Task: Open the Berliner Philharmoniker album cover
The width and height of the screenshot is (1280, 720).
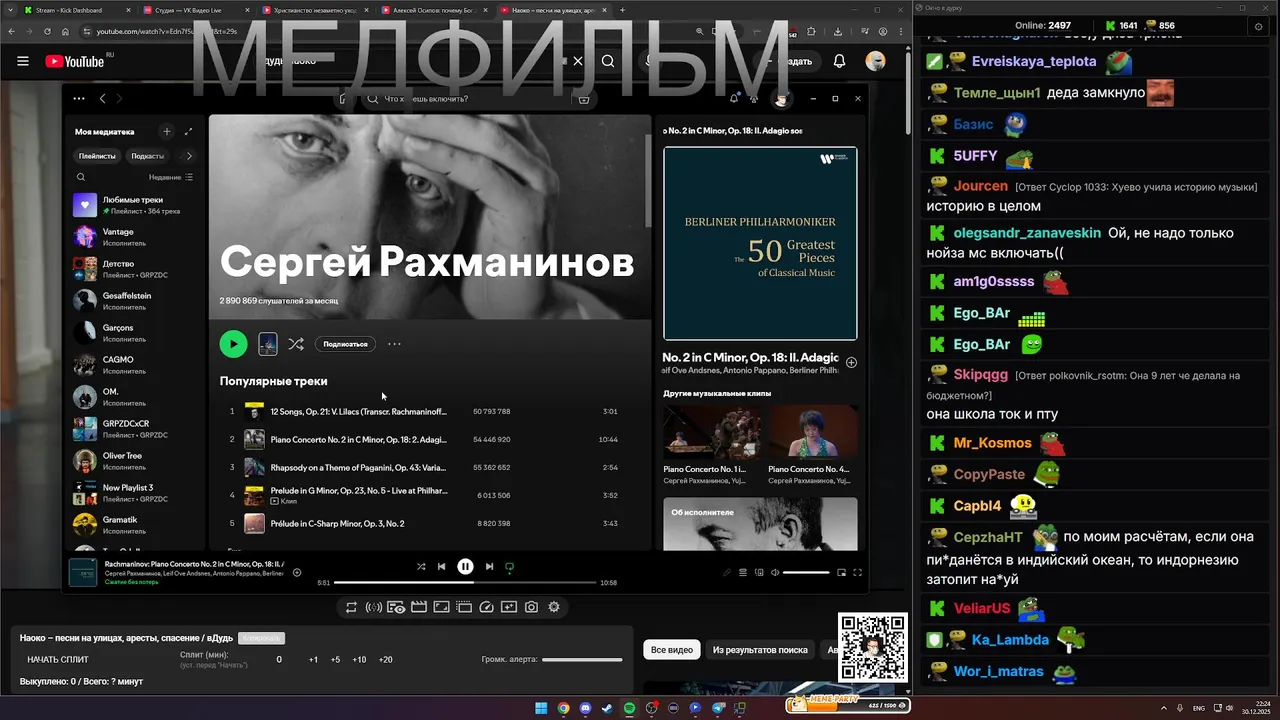Action: (x=760, y=244)
